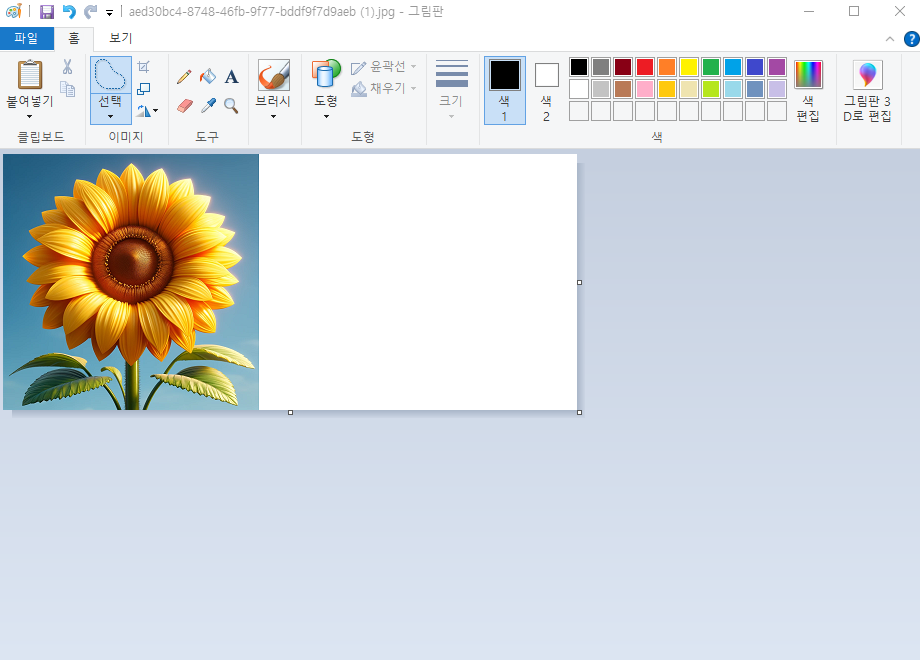
Task: Click the canvas bottom-edge resize handle
Action: click(x=290, y=412)
